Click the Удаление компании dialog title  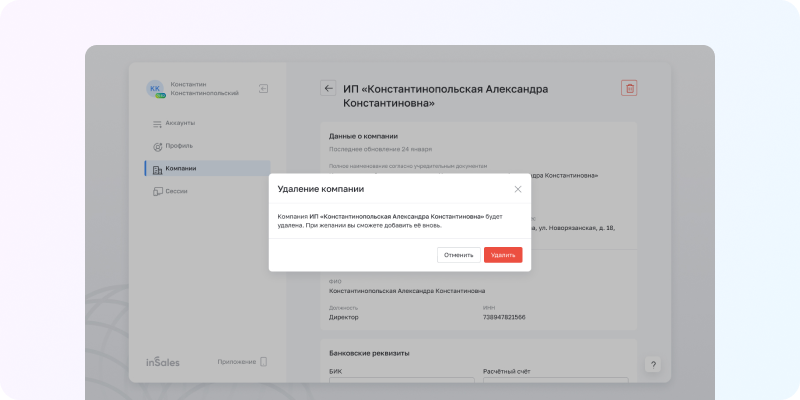(x=321, y=189)
